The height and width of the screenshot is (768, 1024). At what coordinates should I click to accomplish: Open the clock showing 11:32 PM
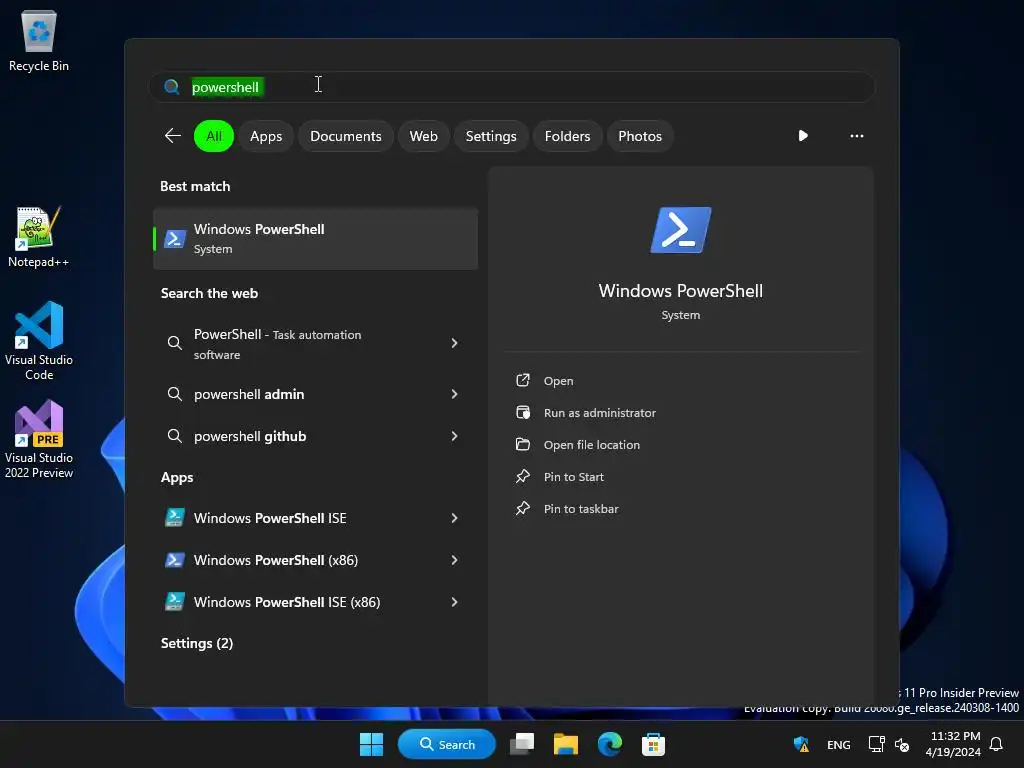[953, 744]
